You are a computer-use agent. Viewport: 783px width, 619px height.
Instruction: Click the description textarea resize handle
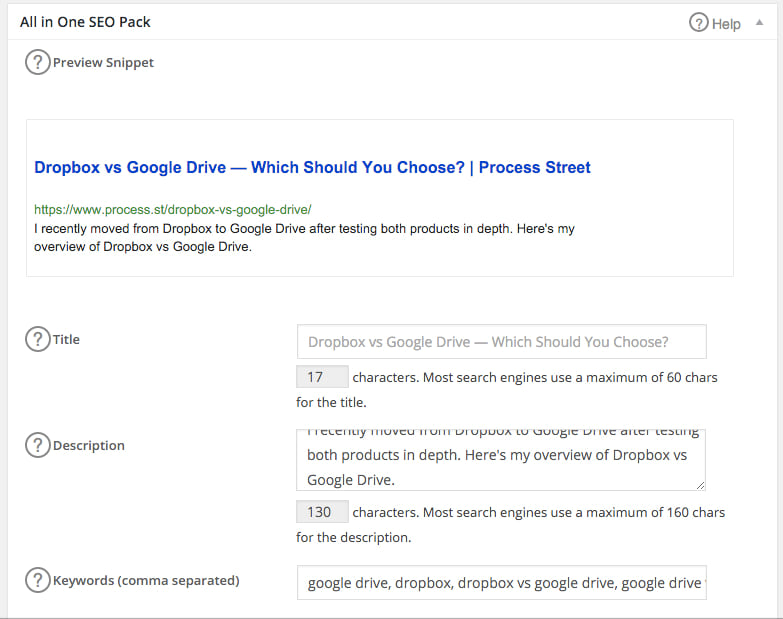pyautogui.click(x=700, y=485)
